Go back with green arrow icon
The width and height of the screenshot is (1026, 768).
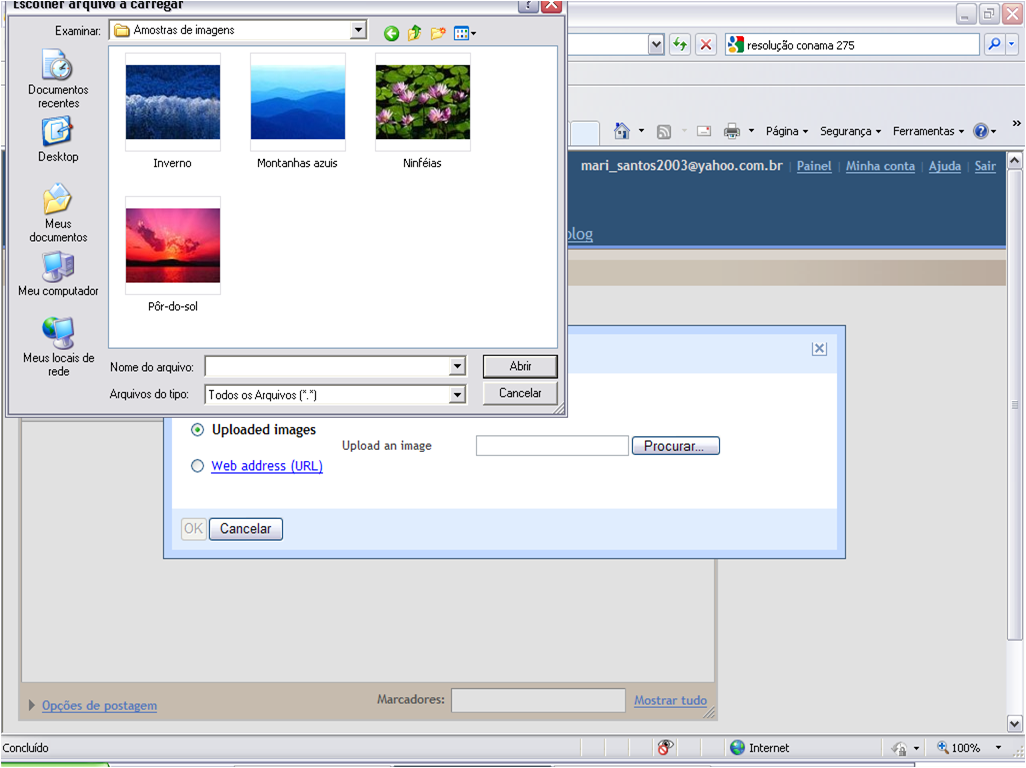391,33
